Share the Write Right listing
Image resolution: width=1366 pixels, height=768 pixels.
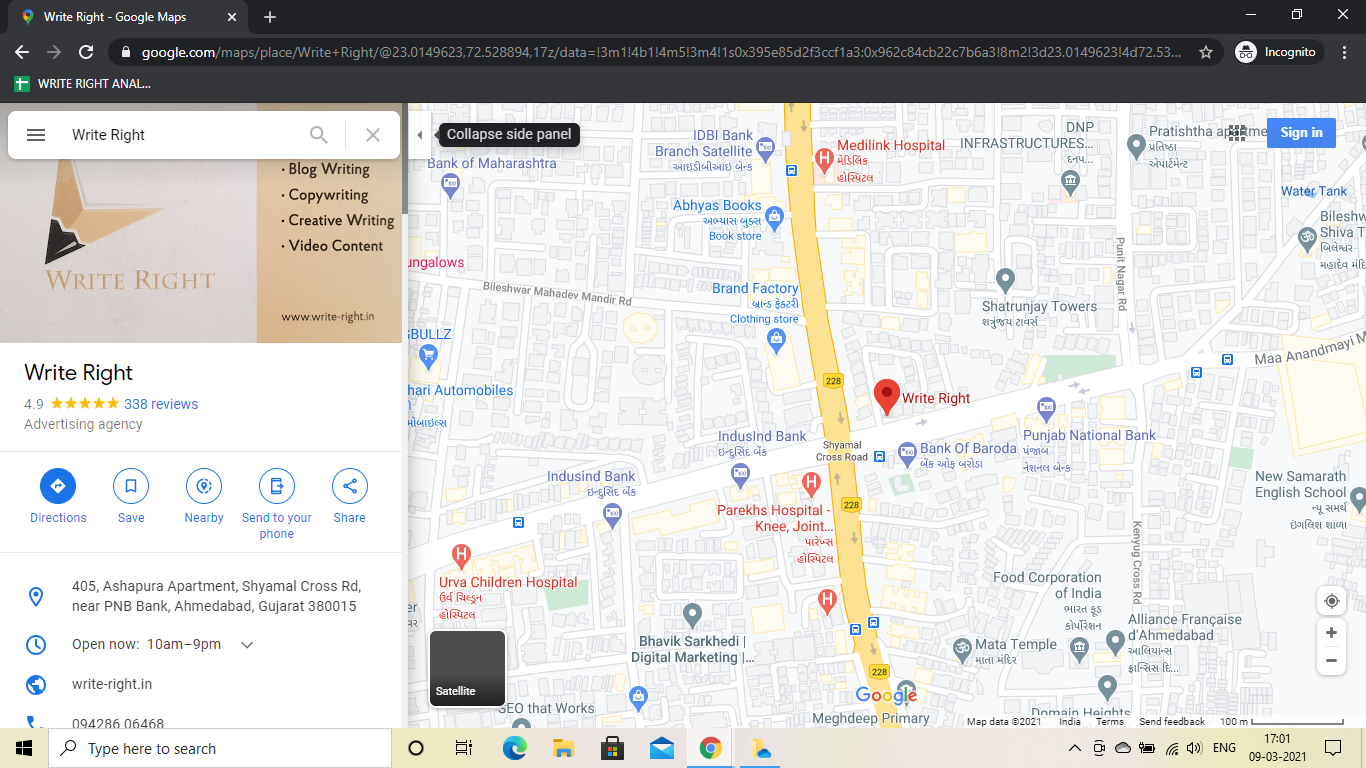click(350, 487)
